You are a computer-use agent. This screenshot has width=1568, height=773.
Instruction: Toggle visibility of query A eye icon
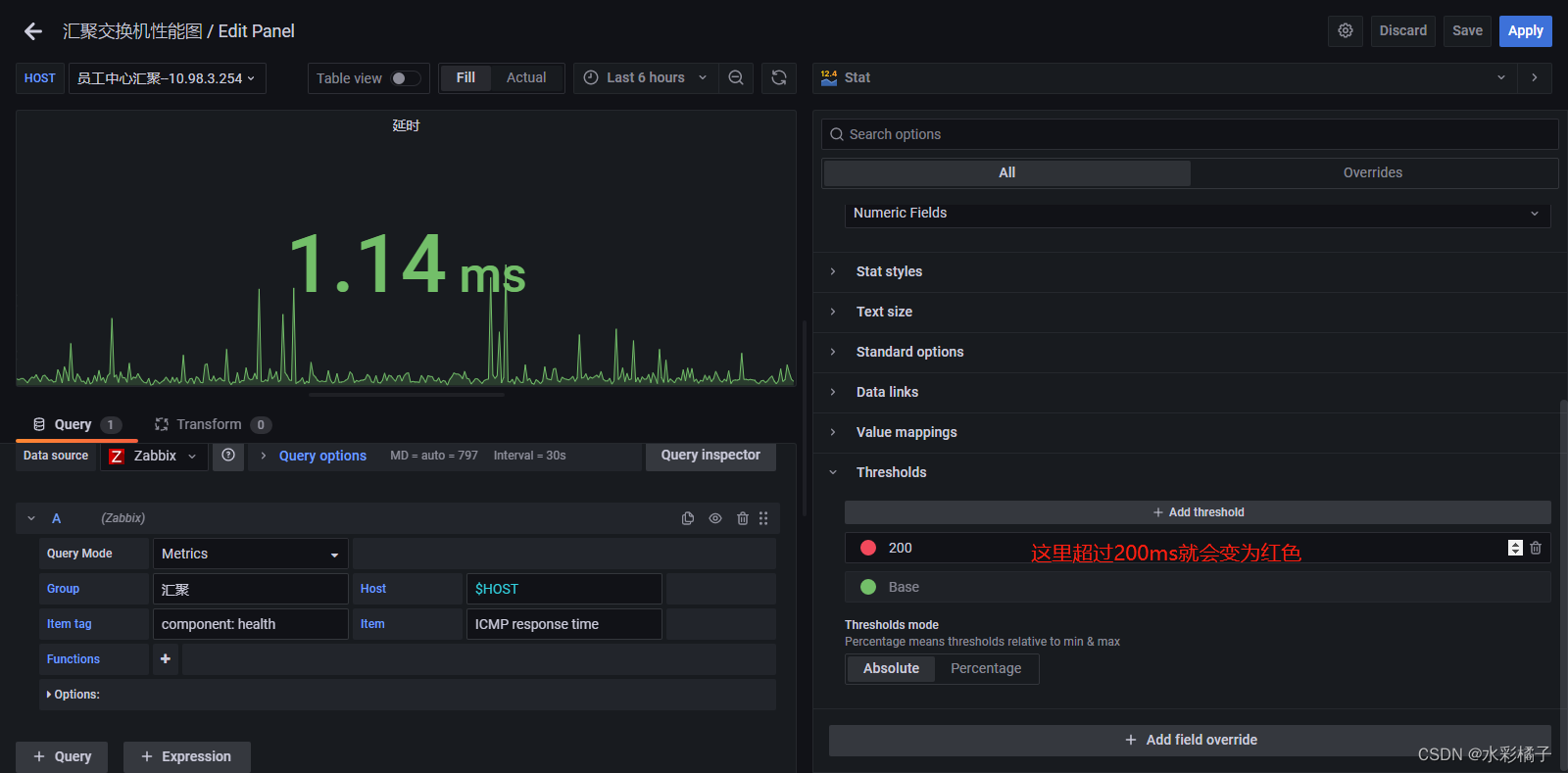715,518
